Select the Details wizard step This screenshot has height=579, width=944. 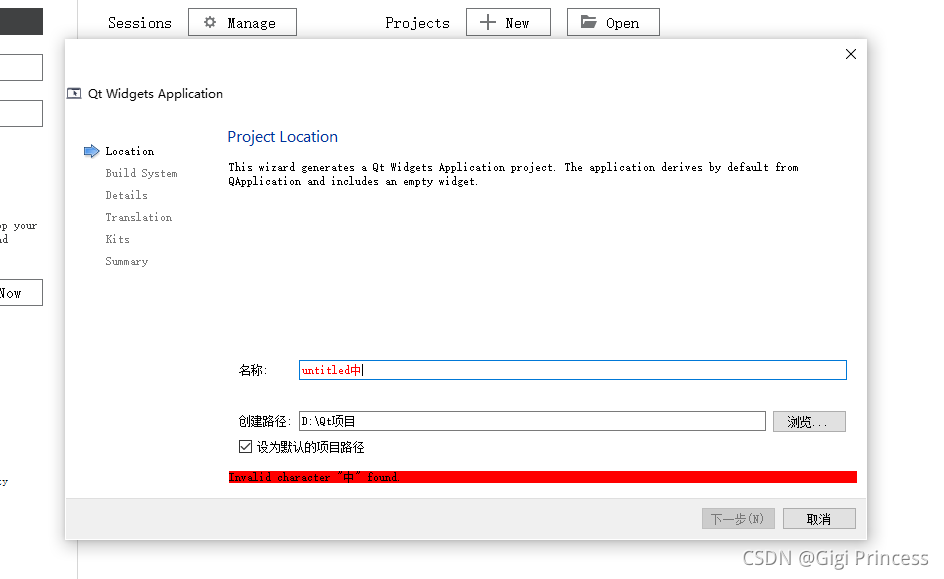(126, 195)
